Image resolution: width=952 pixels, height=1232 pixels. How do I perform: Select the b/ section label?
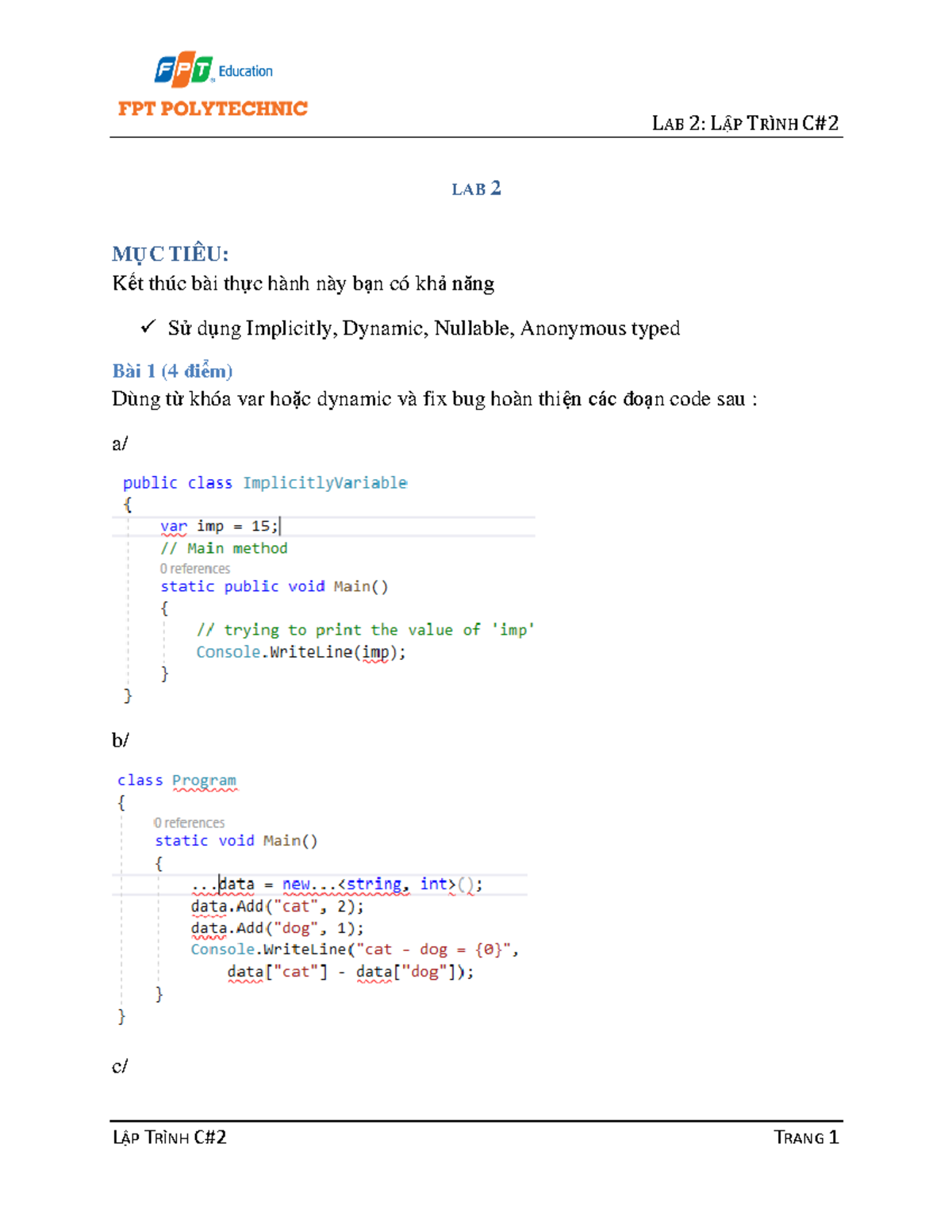coord(119,740)
